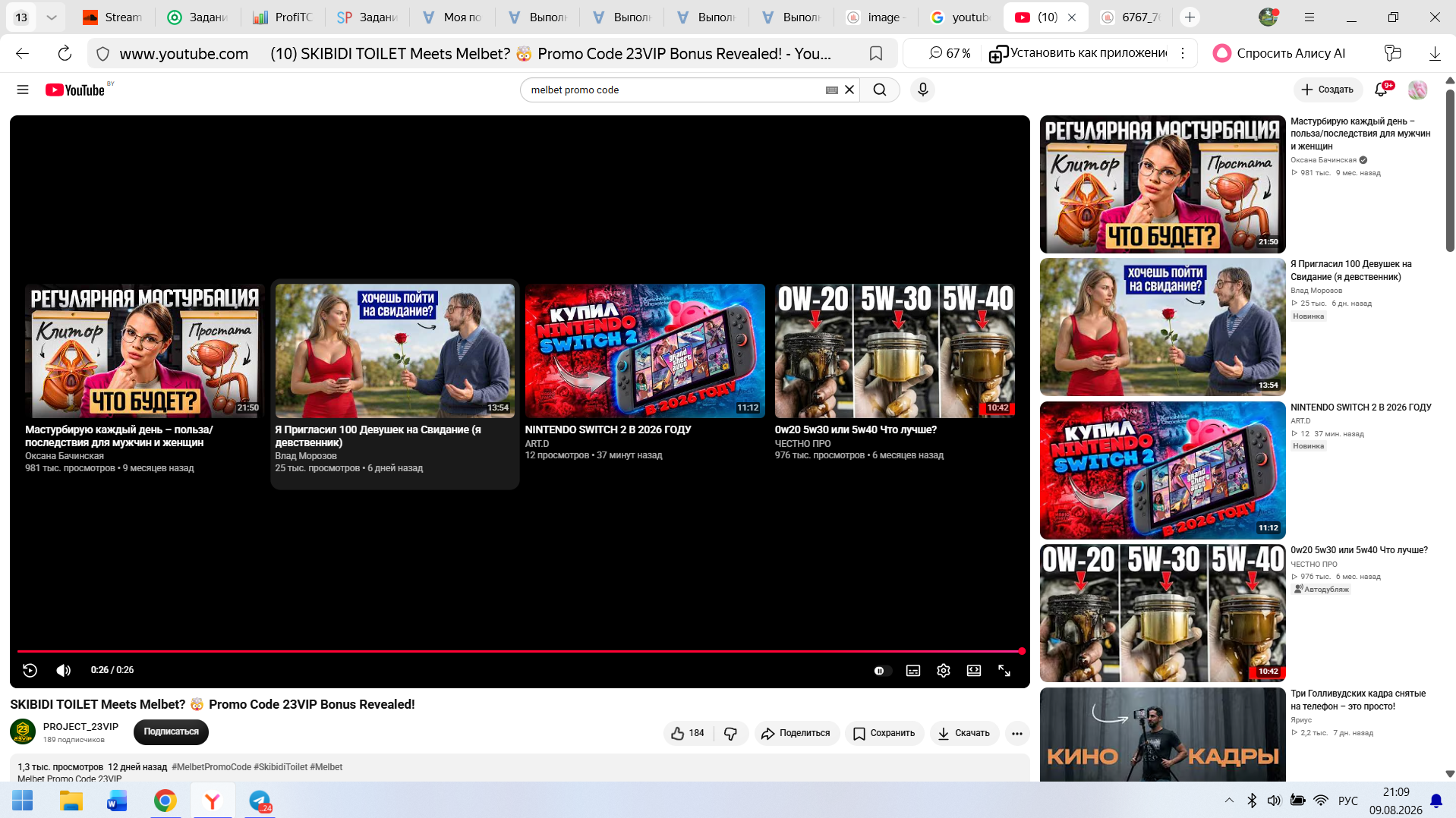Open the 67 % zoom indicator

pos(950,53)
